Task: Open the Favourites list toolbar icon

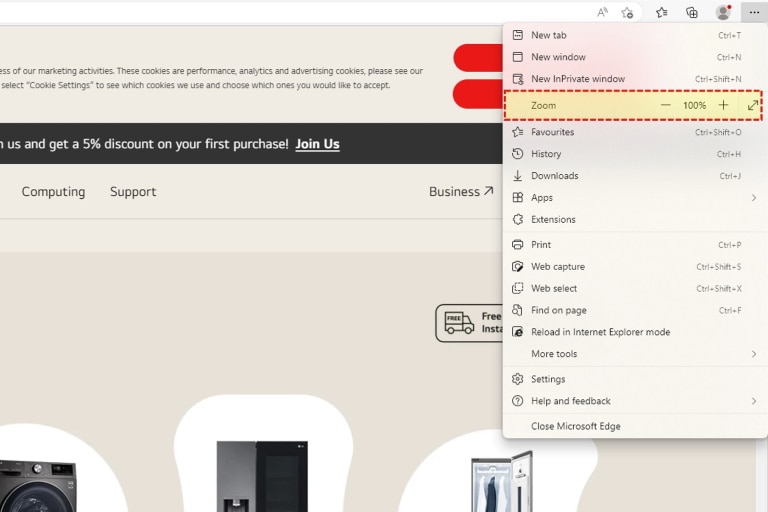Action: pos(661,12)
